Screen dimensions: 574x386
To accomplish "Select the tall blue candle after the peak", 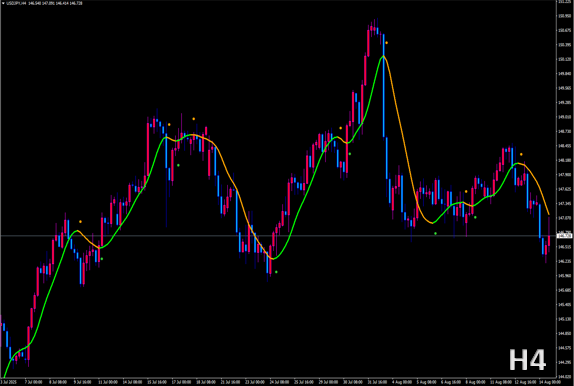I will (384, 86).
